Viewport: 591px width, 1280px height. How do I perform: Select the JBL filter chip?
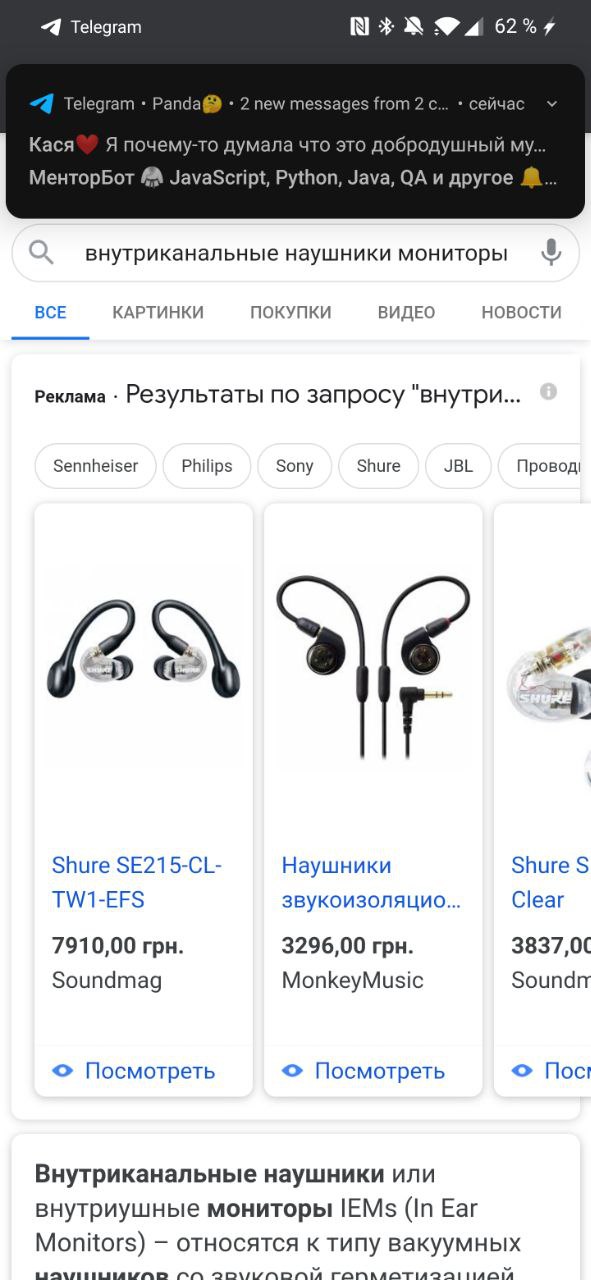[458, 466]
